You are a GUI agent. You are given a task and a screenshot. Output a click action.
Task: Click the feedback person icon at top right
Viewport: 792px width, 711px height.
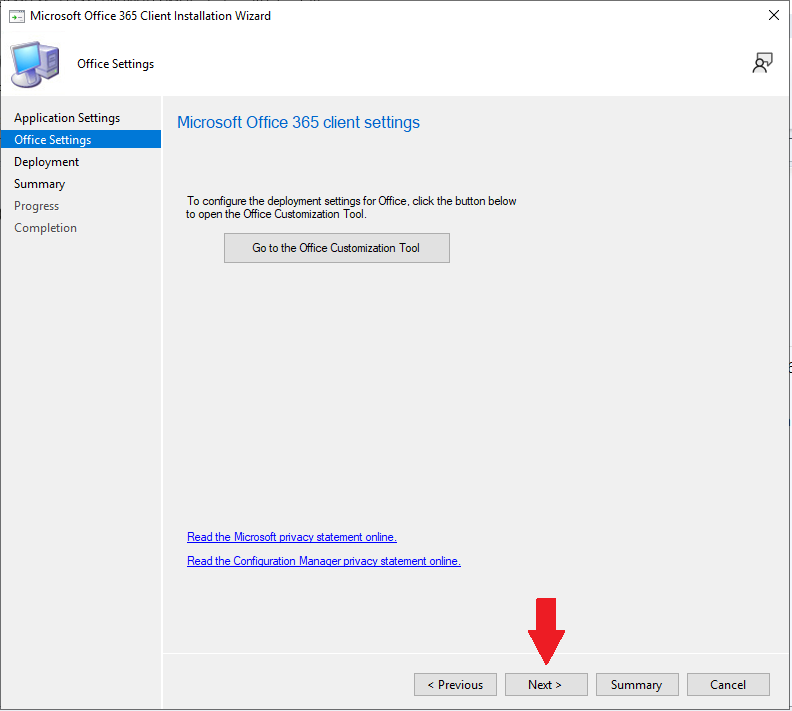tap(762, 63)
